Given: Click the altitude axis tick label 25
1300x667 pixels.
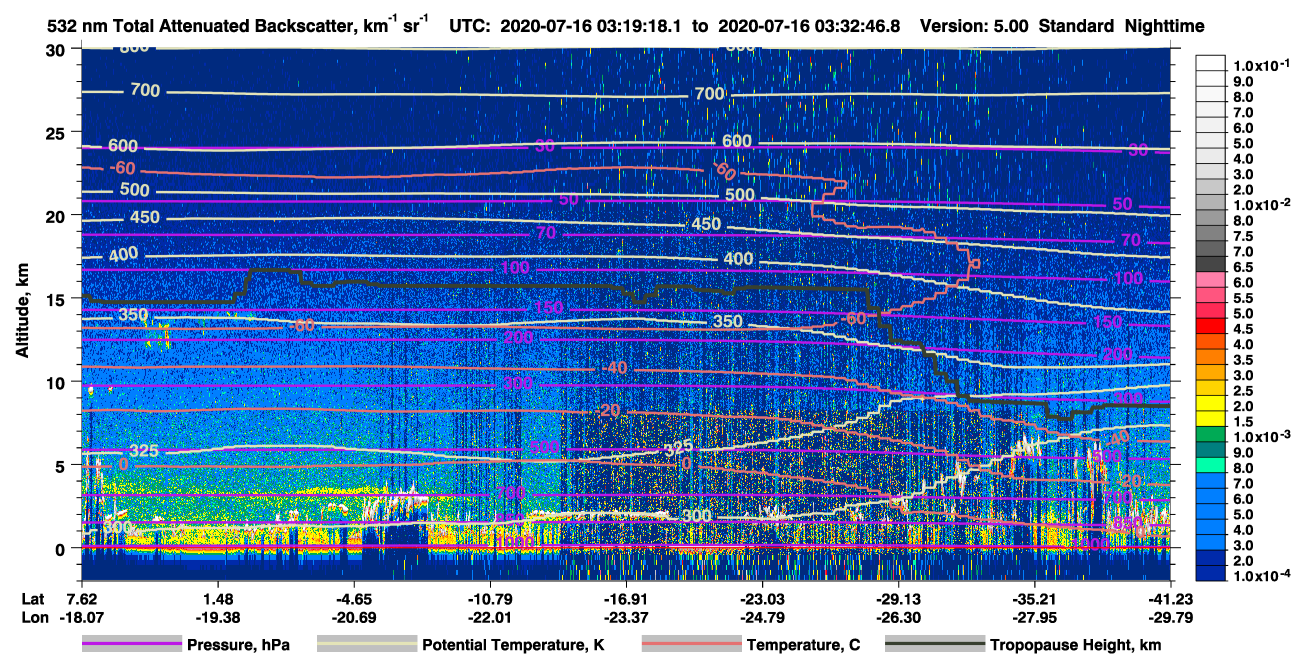Looking at the screenshot, I should (x=57, y=132).
